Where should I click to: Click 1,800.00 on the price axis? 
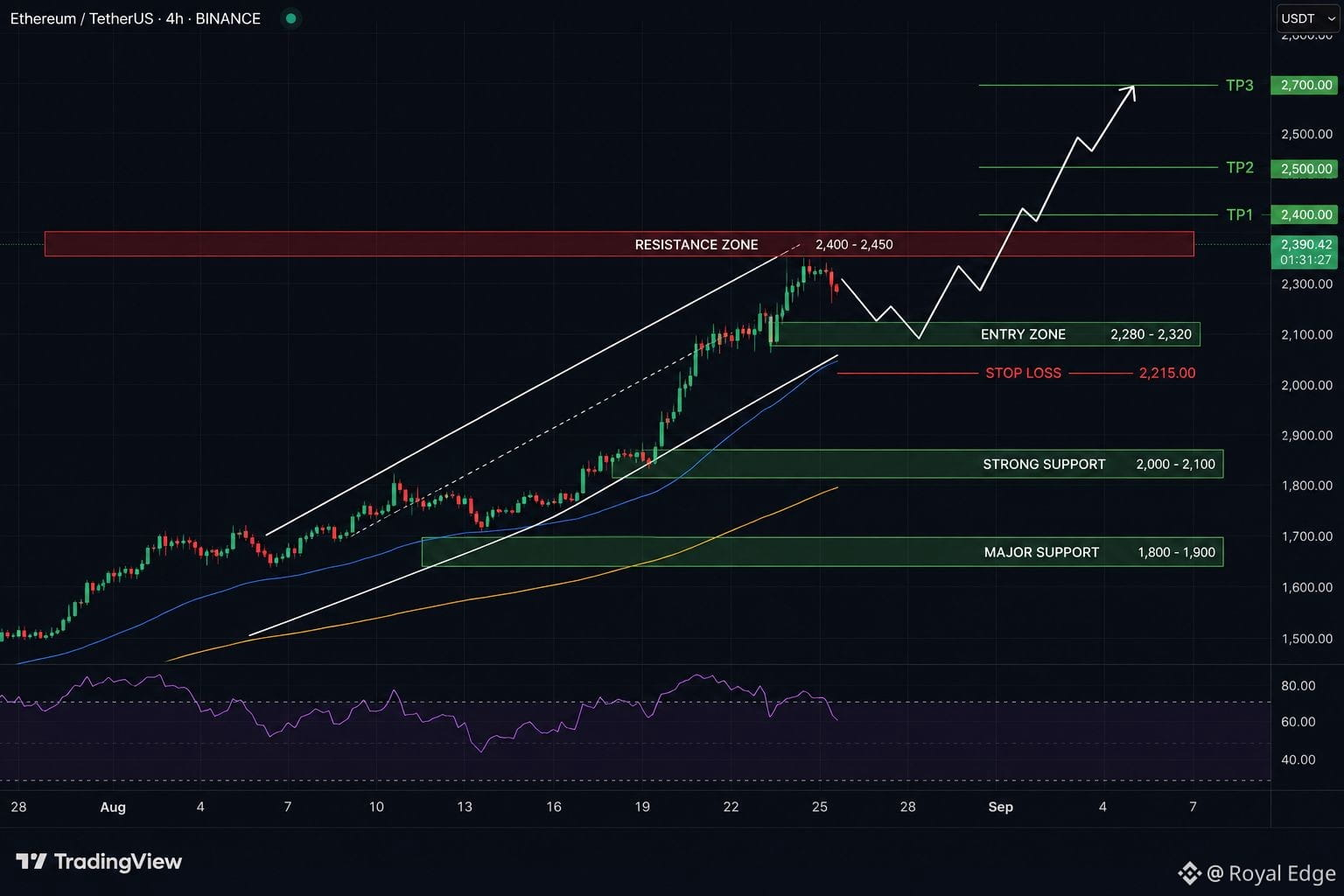[1306, 486]
